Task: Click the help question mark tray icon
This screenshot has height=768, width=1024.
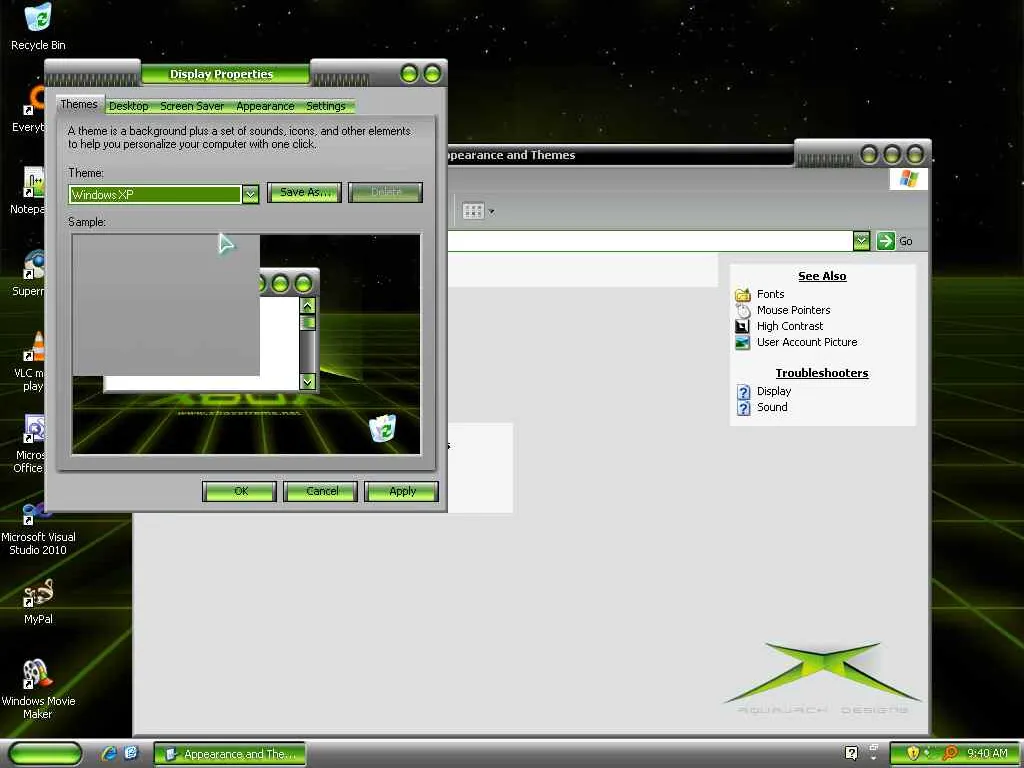Action: pos(851,753)
